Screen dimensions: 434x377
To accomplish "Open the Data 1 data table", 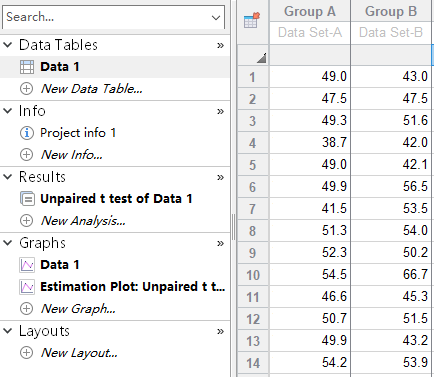I will 60,67.
